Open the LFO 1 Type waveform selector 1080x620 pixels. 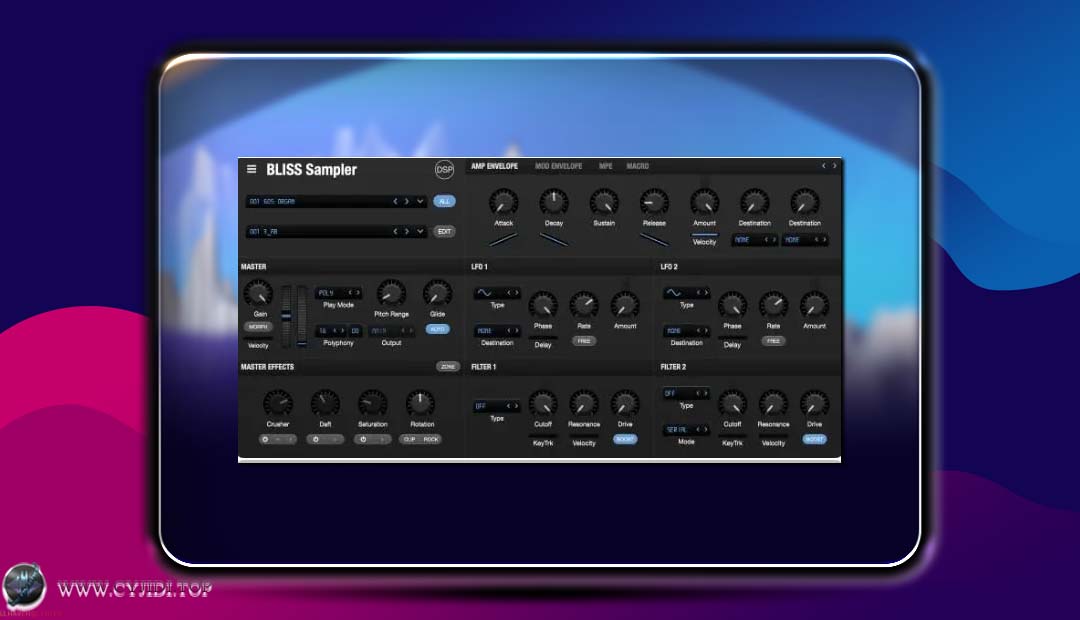tap(497, 293)
